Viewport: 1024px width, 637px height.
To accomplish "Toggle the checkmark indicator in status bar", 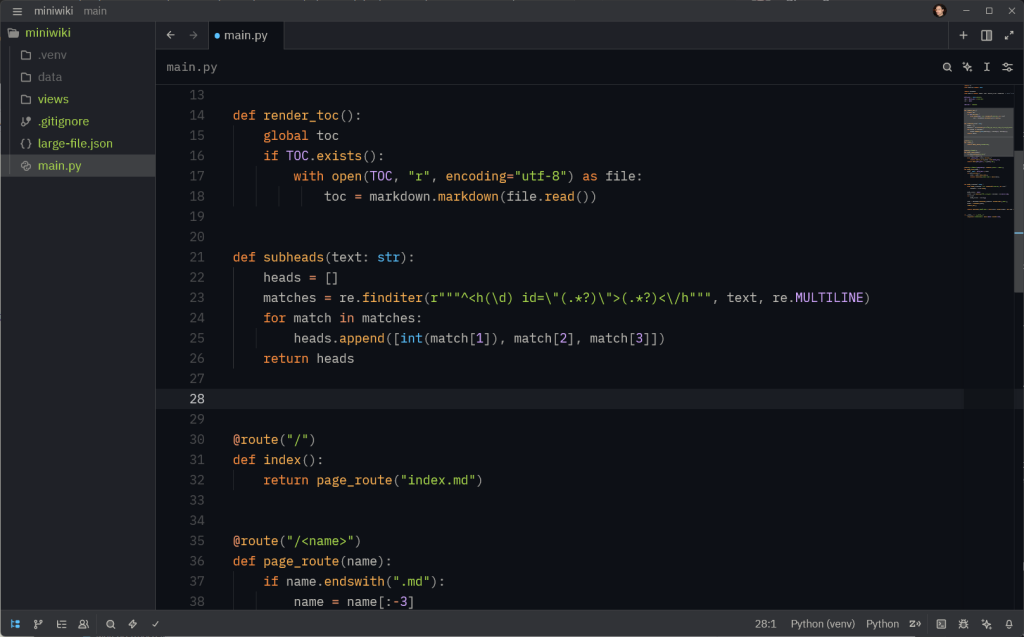I will point(154,623).
